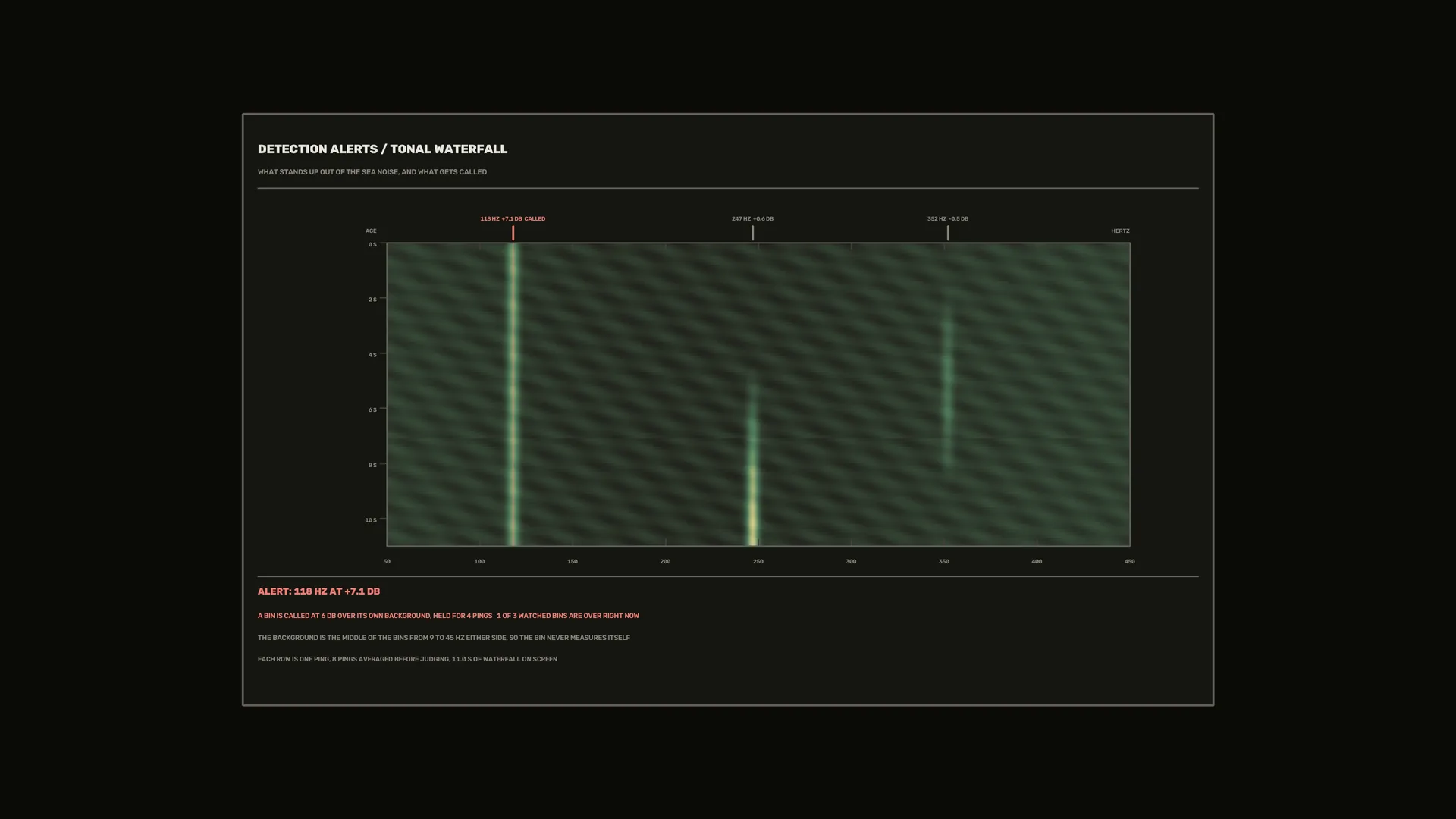Click the 352 Hz marker tick above waterfall
Viewport: 1456px width, 819px height.
click(948, 233)
